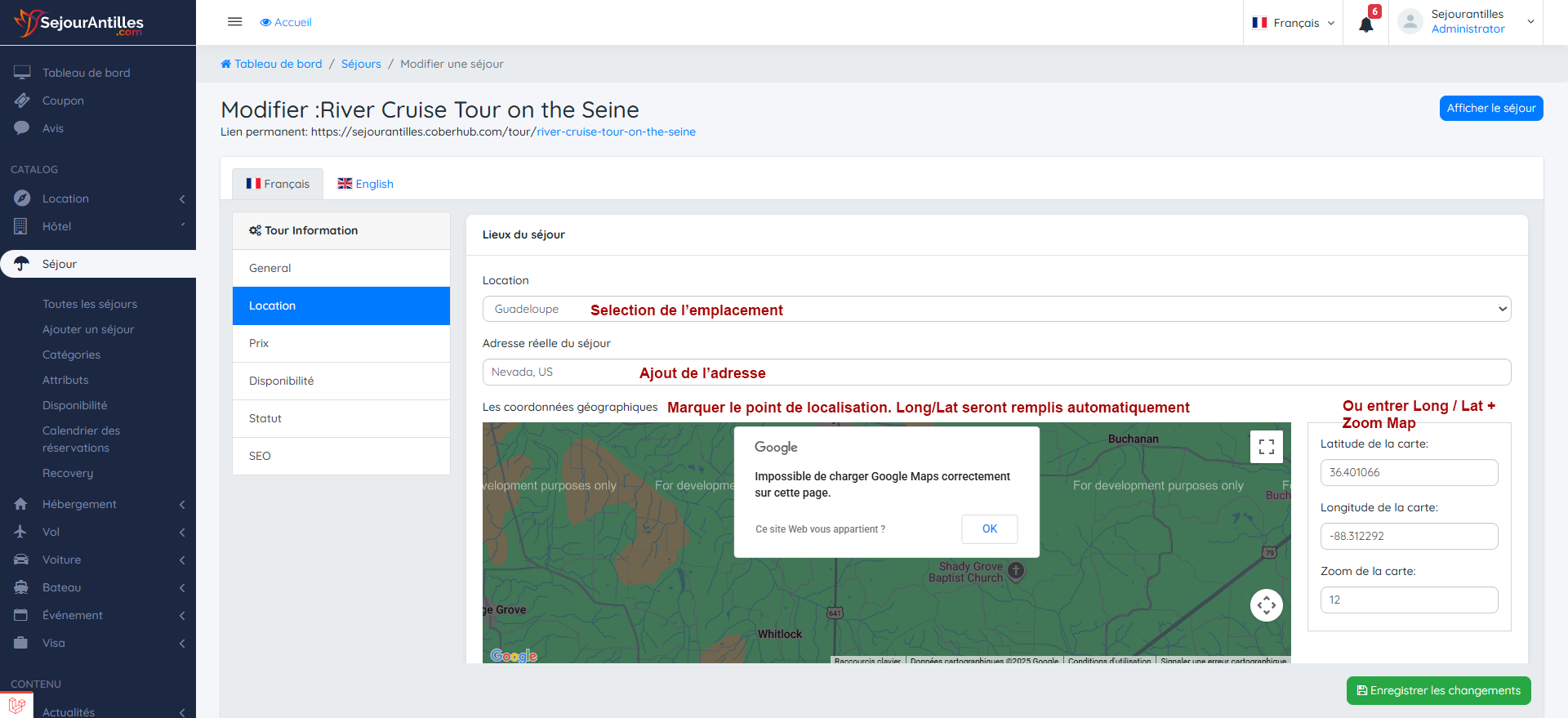This screenshot has width=1568, height=718.
Task: Toggle the map fullscreen view icon
Action: pos(1266,447)
